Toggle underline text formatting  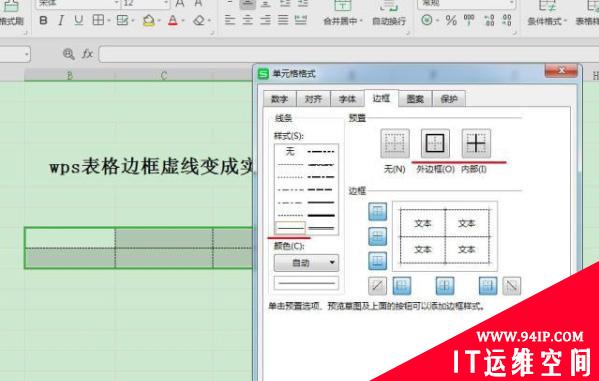click(x=79, y=20)
